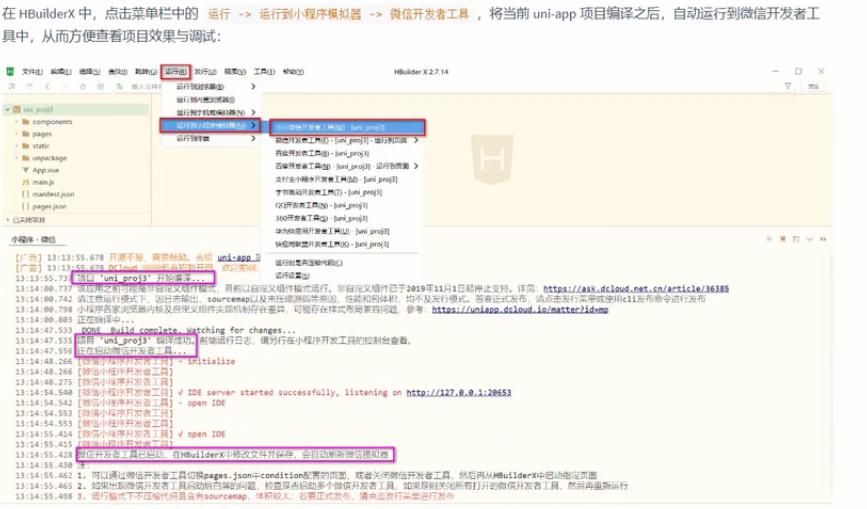Click the forward navigation arrow in toolbar
867x509 pixels.
pos(65,86)
